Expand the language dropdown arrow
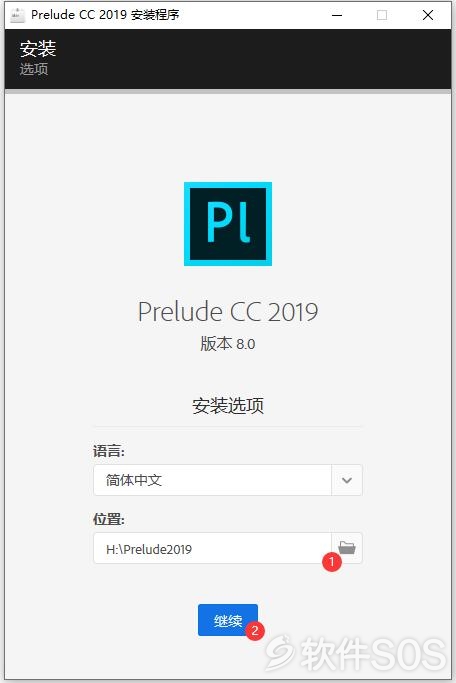The image size is (456, 683). pyautogui.click(x=347, y=480)
